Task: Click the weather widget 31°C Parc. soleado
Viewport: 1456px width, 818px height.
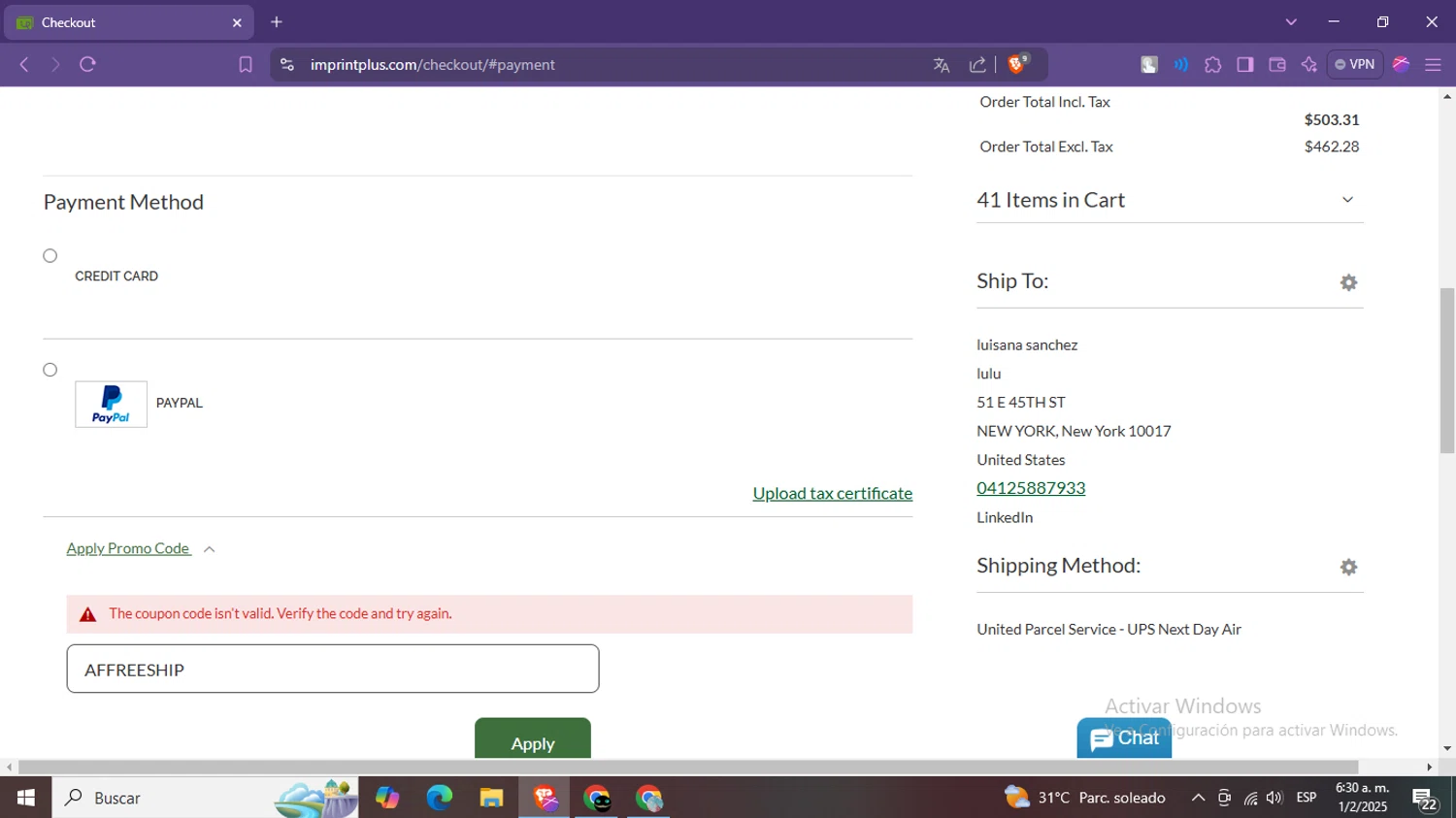Action: pyautogui.click(x=1085, y=798)
